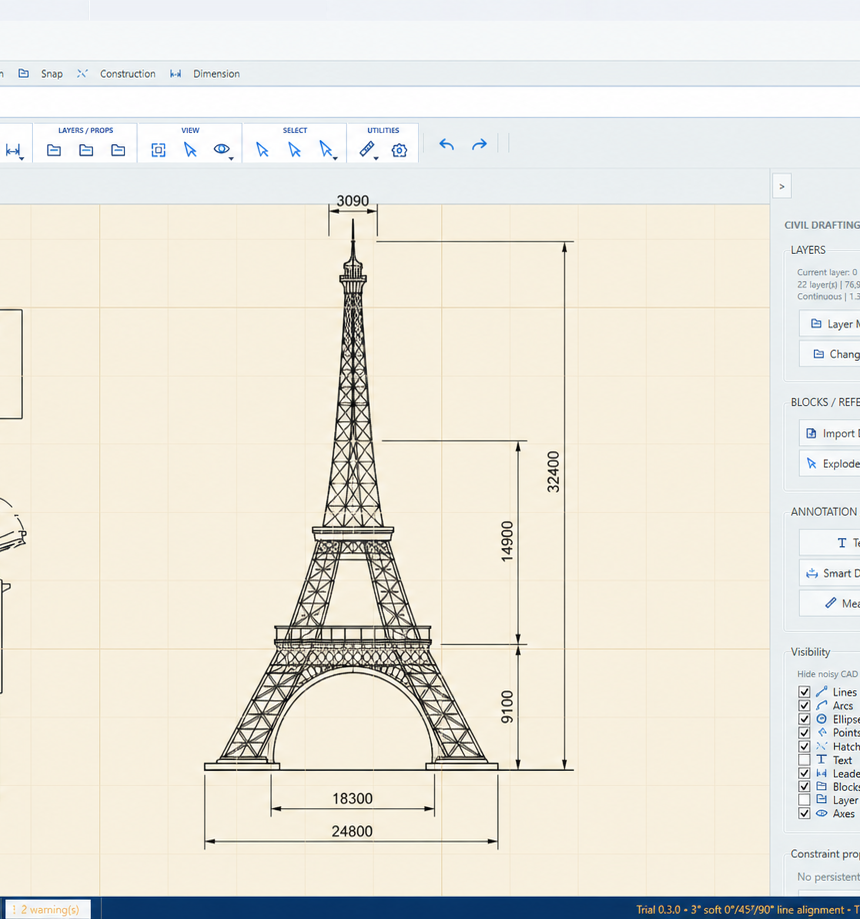Click the Redo arrow icon
This screenshot has width=860, height=919.
click(480, 144)
